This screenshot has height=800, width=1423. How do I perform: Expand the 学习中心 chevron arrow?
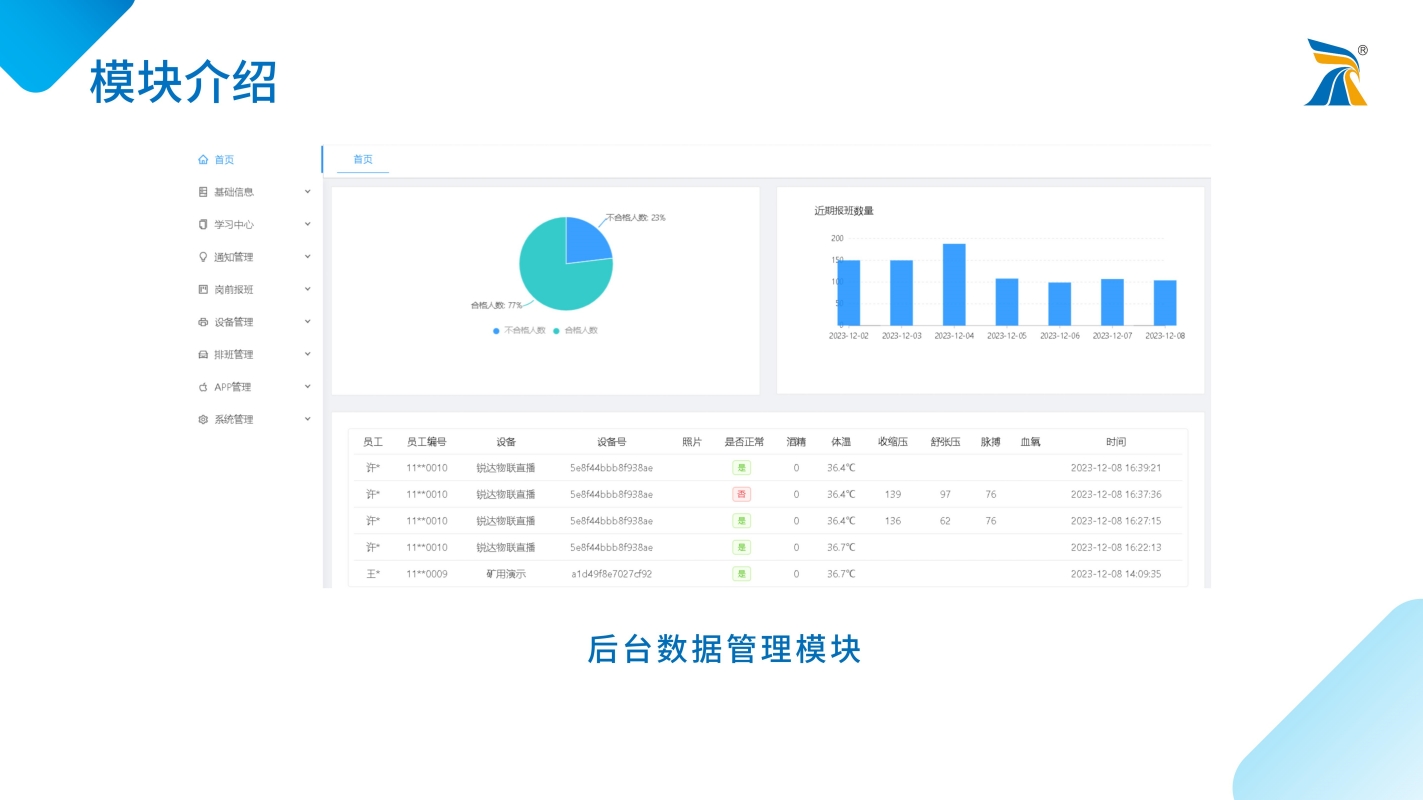[307, 224]
